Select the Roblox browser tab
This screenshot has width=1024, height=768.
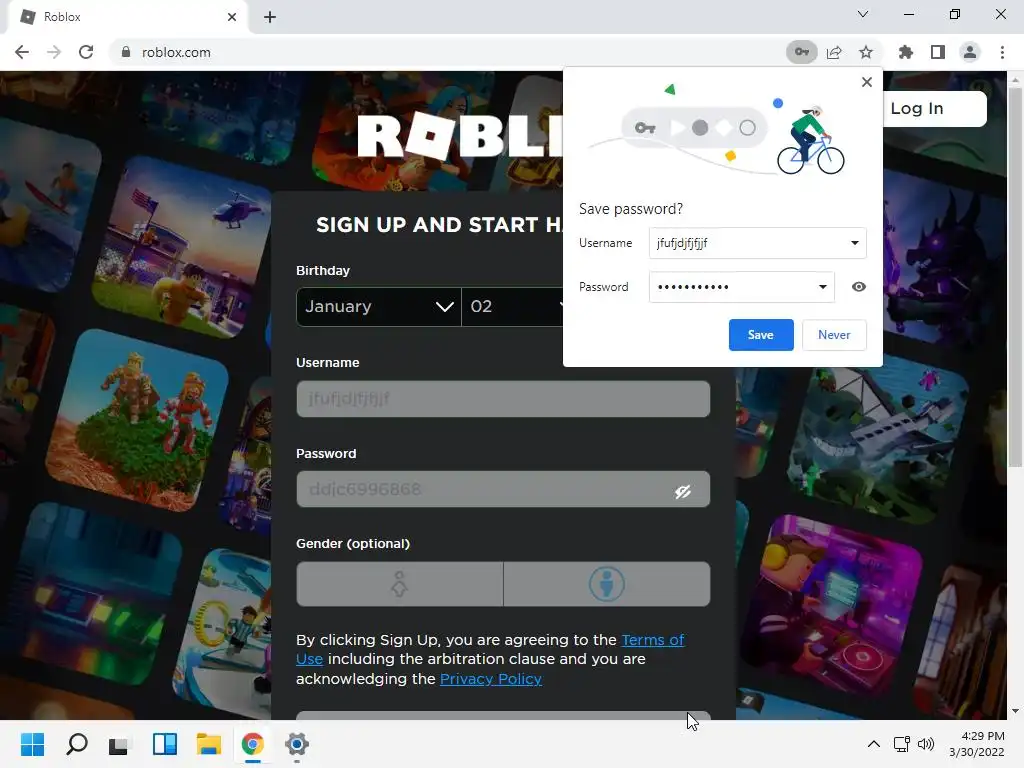point(127,17)
